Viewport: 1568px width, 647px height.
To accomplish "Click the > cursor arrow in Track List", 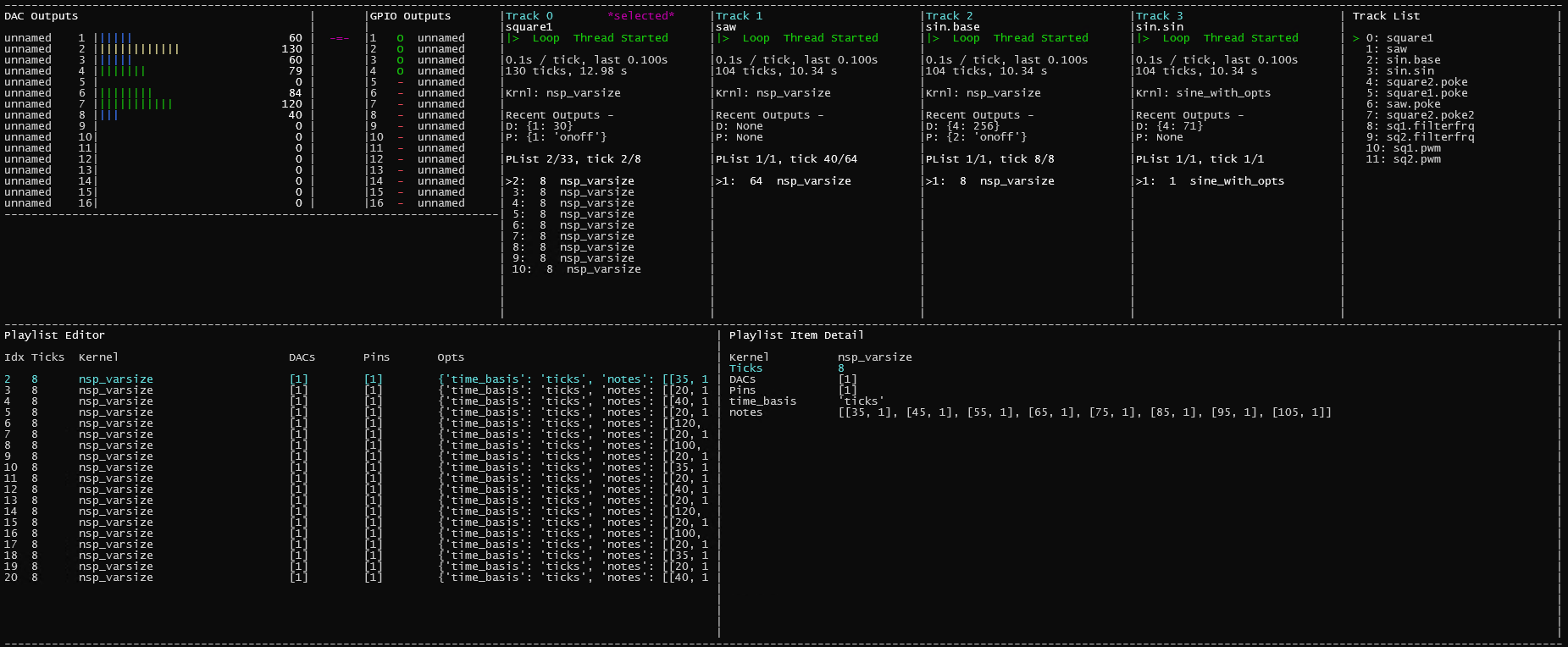I will [x=1355, y=38].
